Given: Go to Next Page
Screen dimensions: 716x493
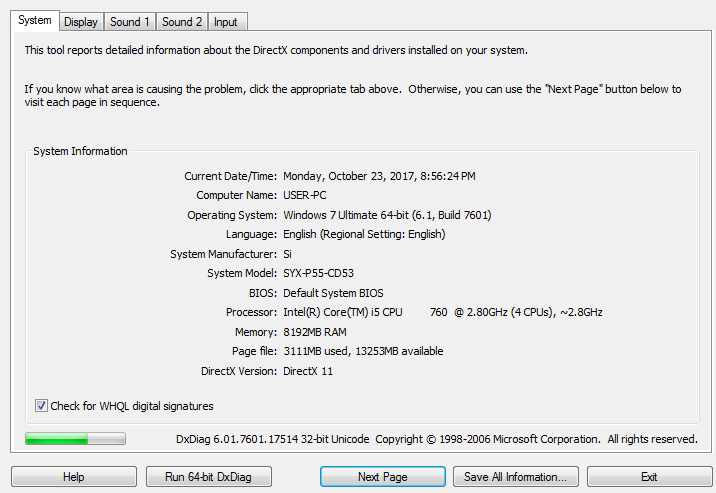Looking at the screenshot, I should 383,477.
